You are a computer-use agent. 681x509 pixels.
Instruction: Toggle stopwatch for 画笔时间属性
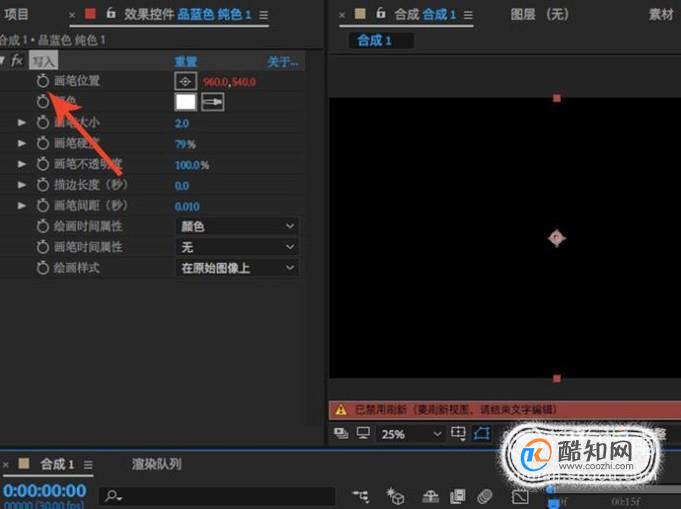pyautogui.click(x=43, y=247)
